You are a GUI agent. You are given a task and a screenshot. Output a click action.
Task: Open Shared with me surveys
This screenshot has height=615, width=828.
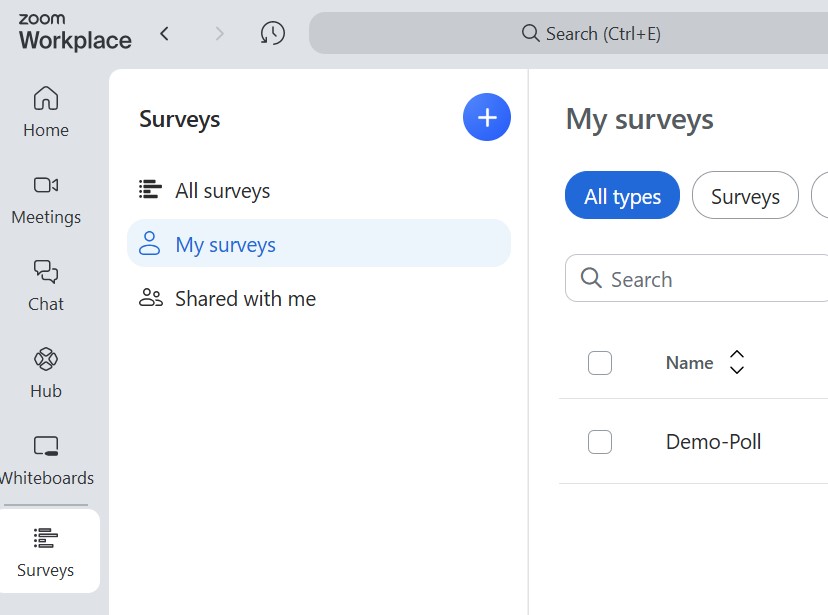coord(319,298)
